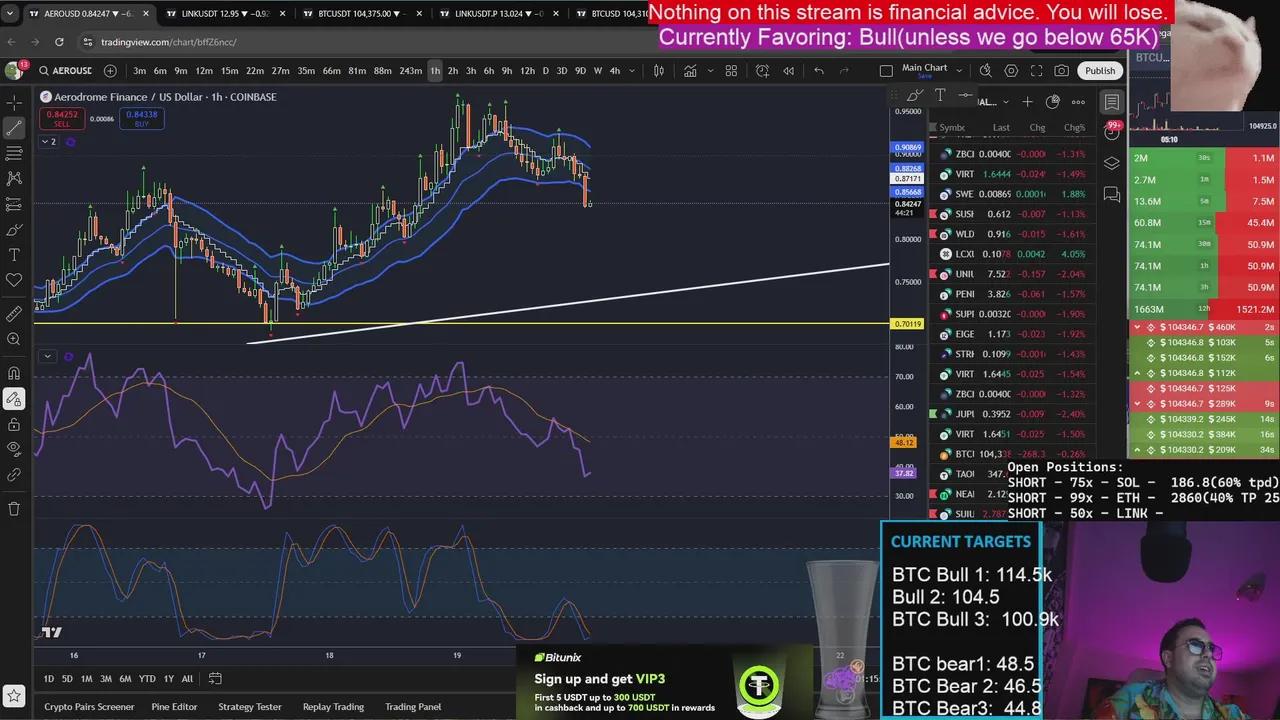The height and width of the screenshot is (720, 1280).
Task: Collapse the RSI pane legend chevron
Action: point(47,356)
